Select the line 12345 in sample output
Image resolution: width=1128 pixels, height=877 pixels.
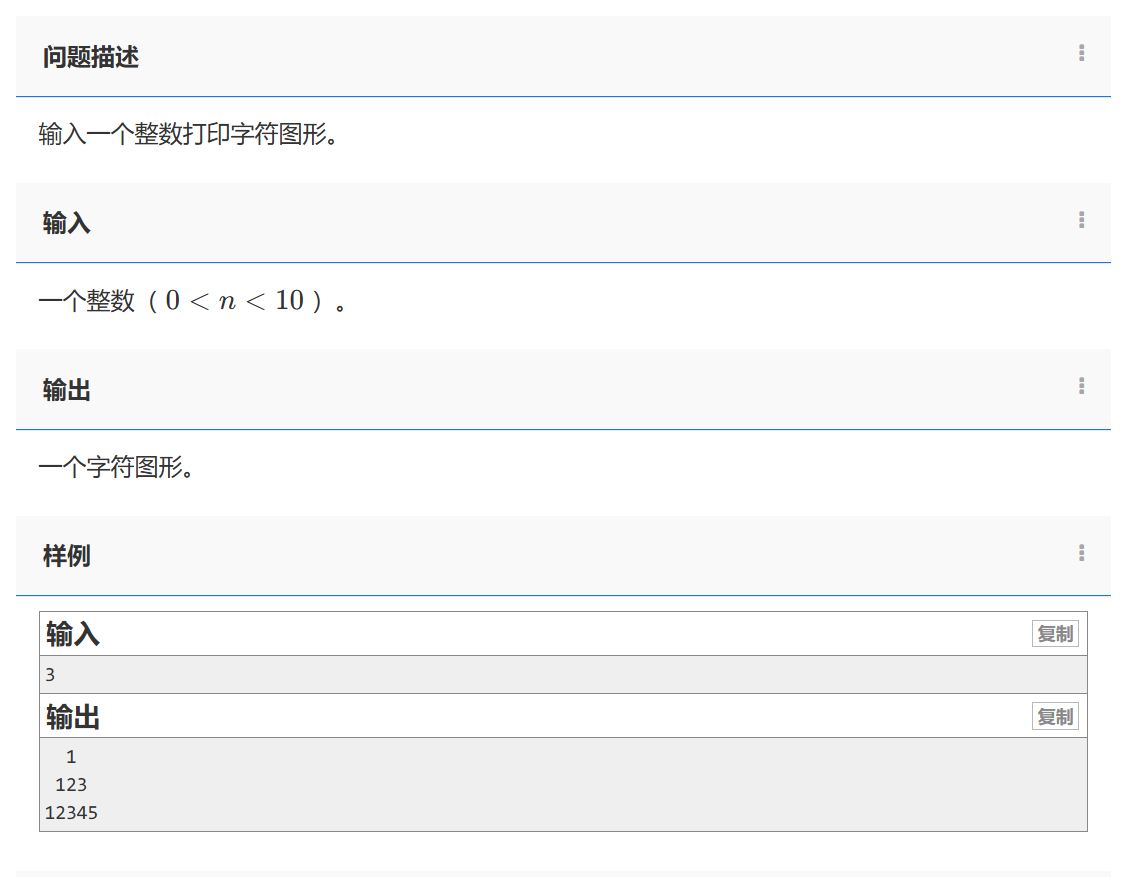coord(71,812)
